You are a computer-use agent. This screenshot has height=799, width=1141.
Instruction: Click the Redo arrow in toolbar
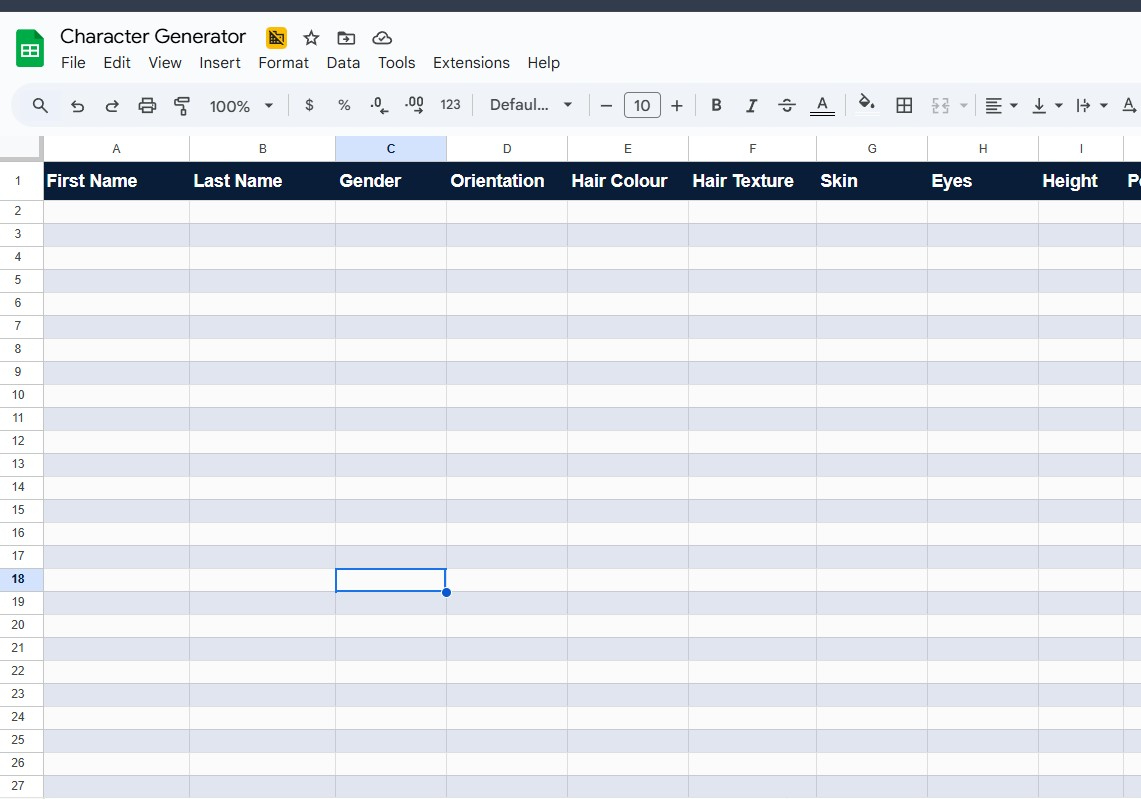[x=112, y=105]
